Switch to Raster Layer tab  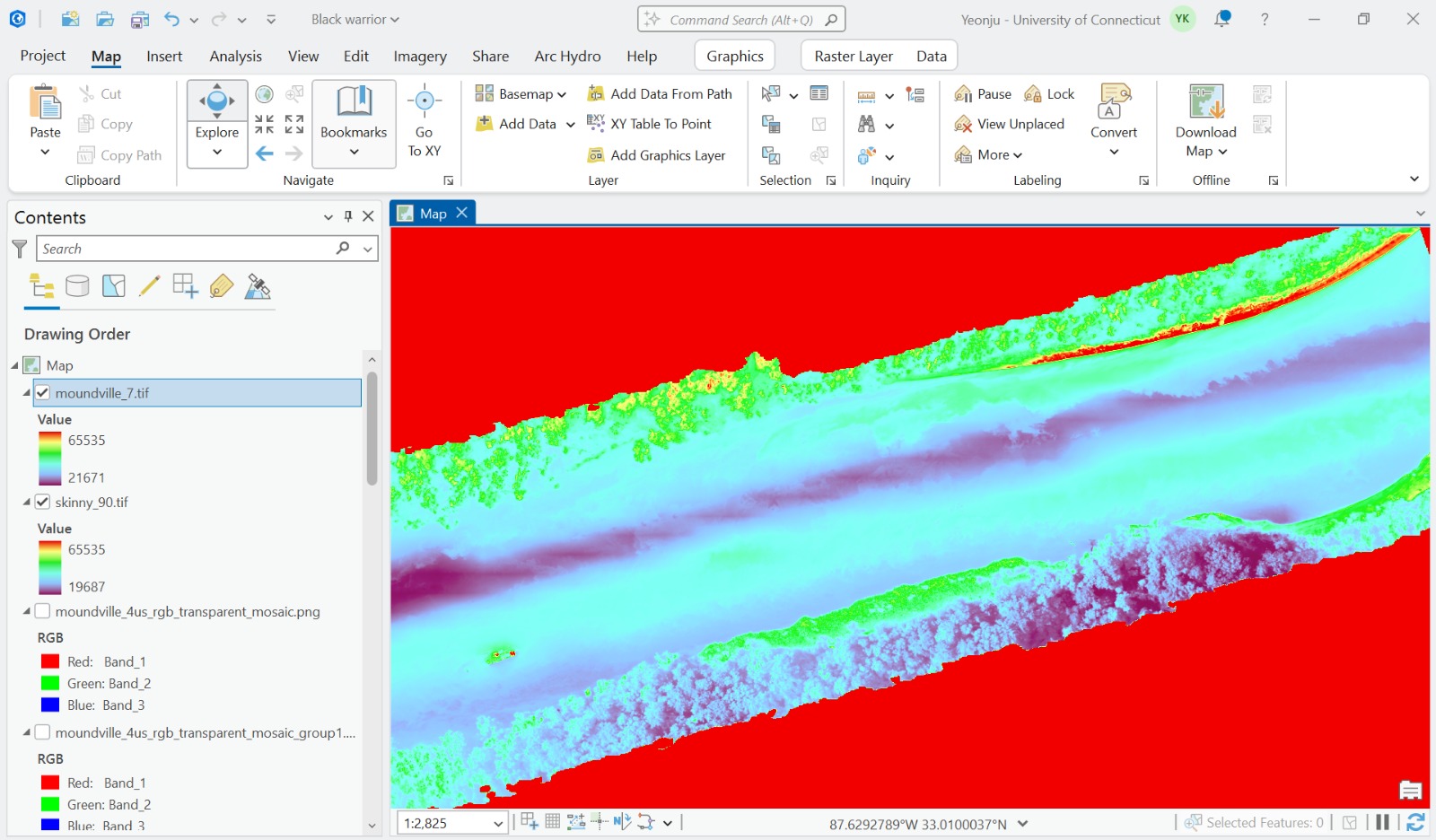tap(854, 56)
